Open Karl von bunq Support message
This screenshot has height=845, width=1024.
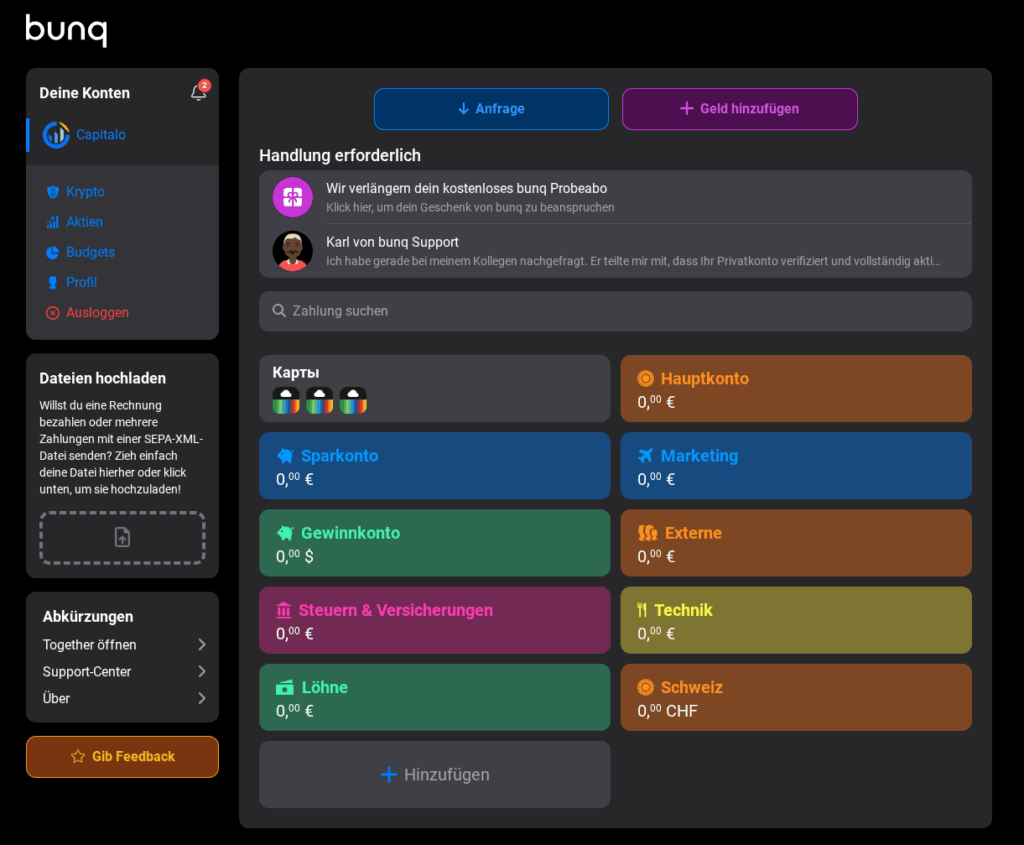point(615,251)
